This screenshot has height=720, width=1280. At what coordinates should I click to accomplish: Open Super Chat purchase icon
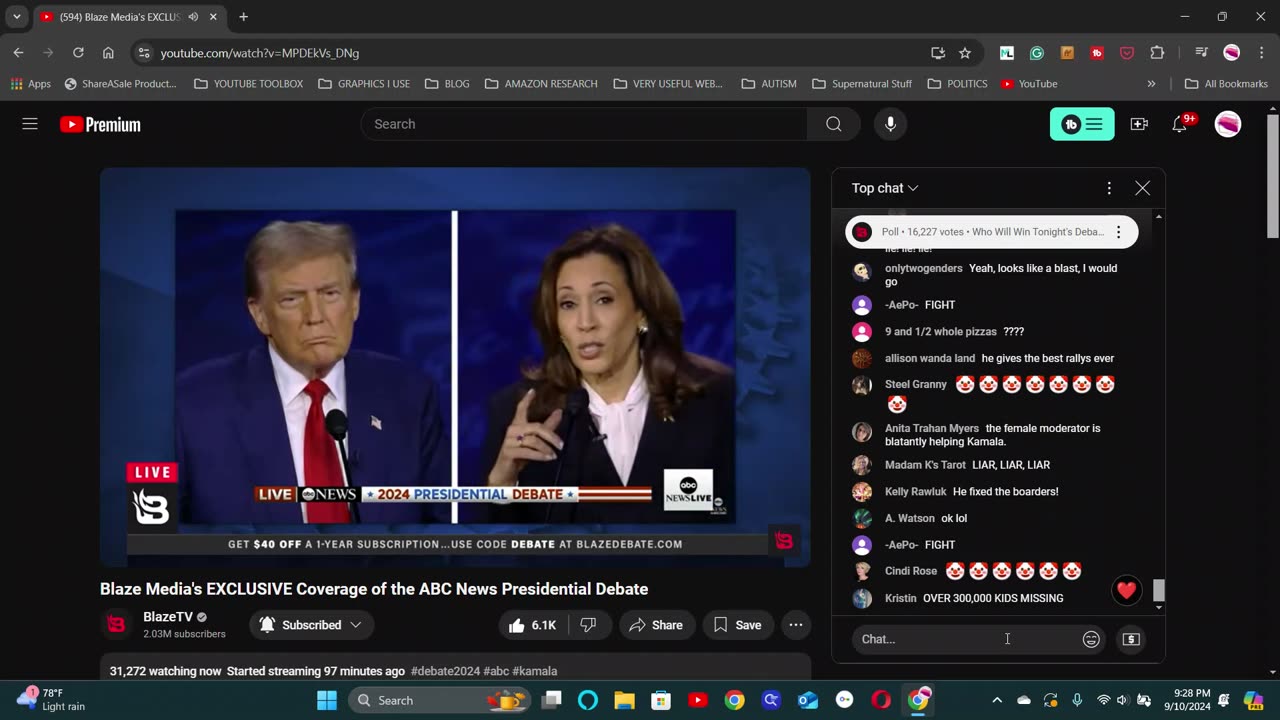(1131, 639)
